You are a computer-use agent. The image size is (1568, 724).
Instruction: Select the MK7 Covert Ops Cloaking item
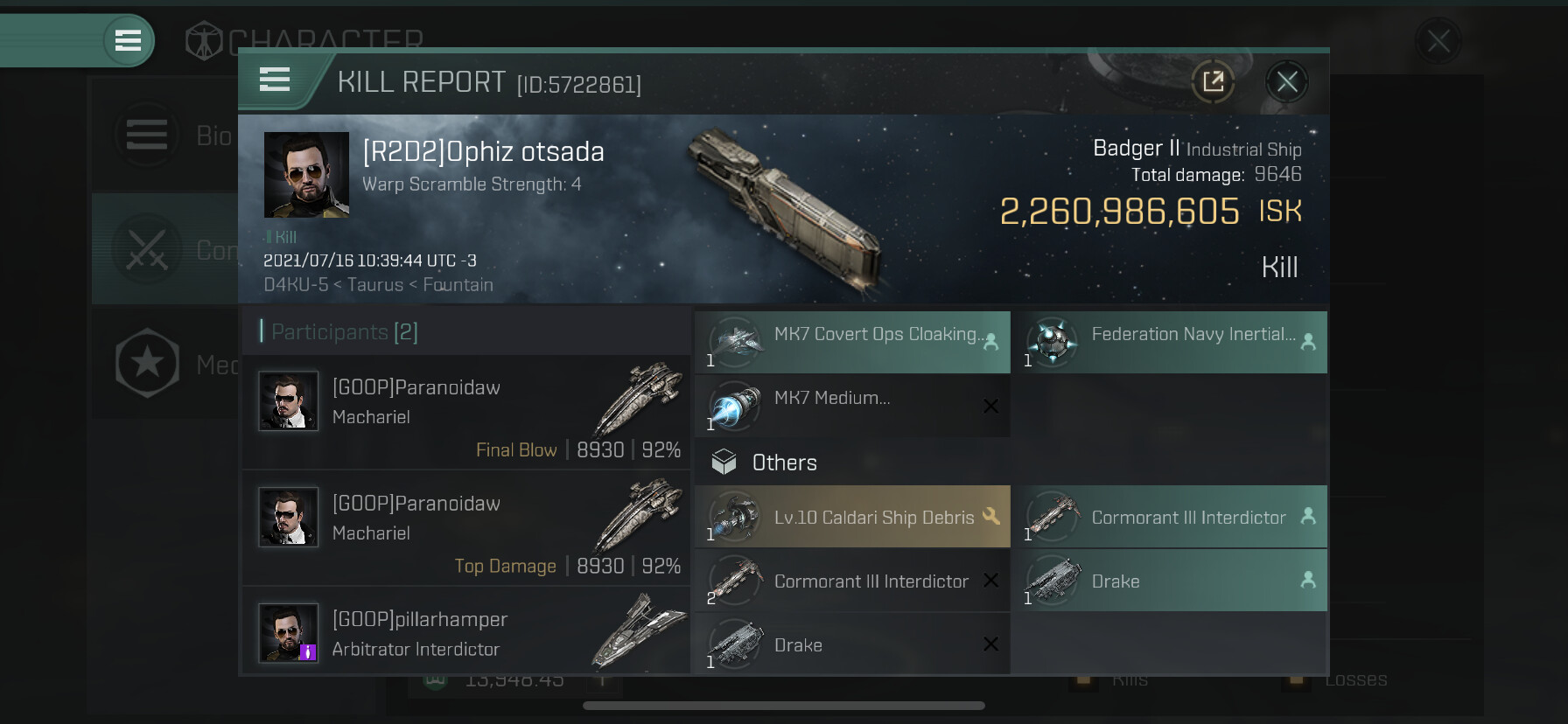click(852, 342)
